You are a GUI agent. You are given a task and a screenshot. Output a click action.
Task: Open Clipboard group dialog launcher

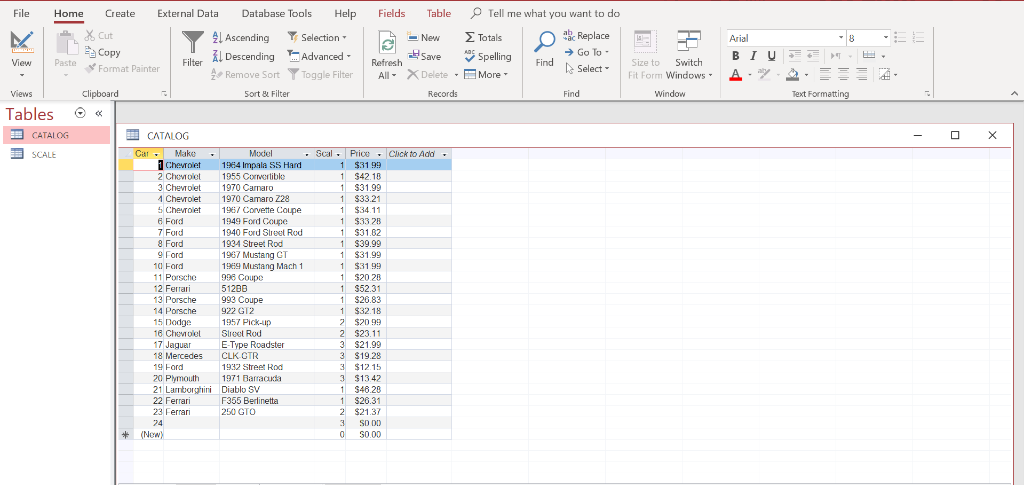[164, 94]
